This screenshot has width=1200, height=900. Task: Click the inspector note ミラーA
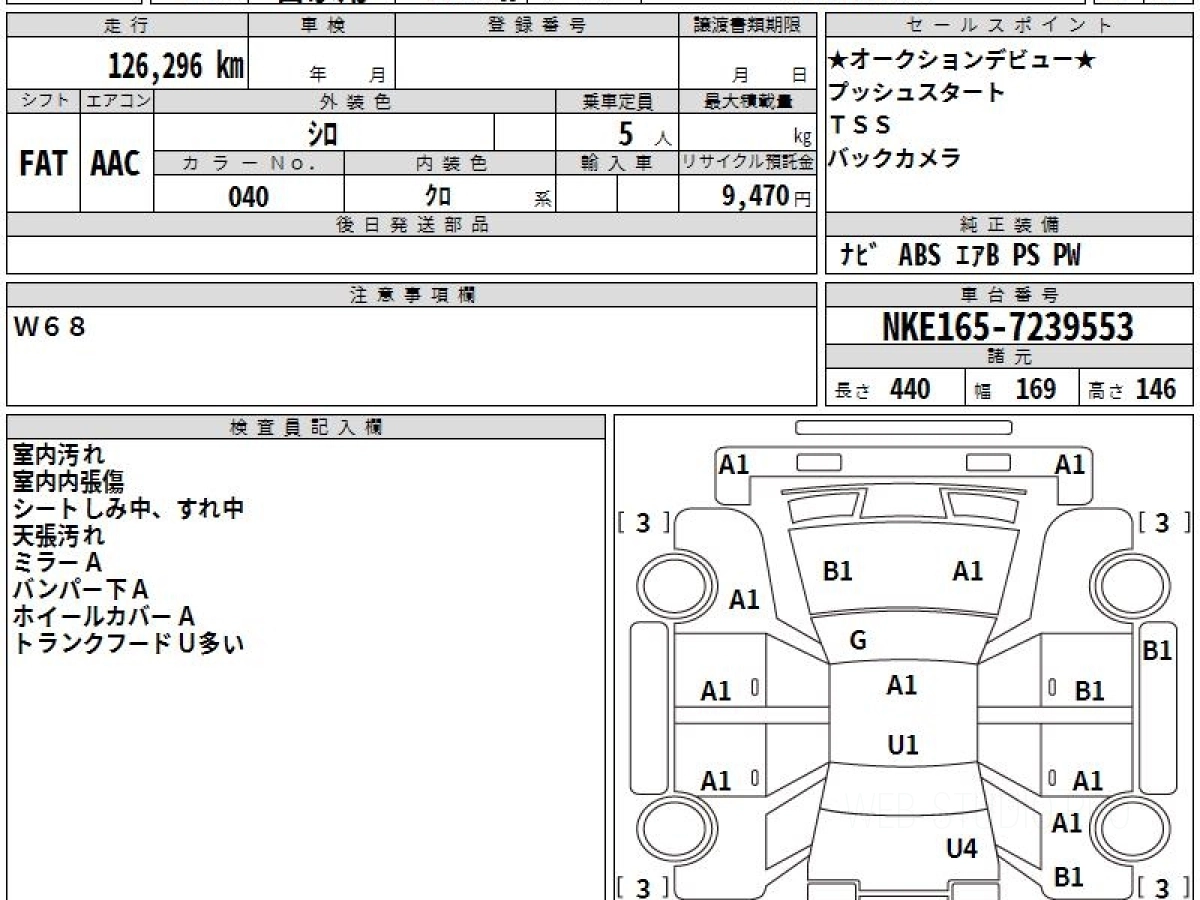coord(57,563)
